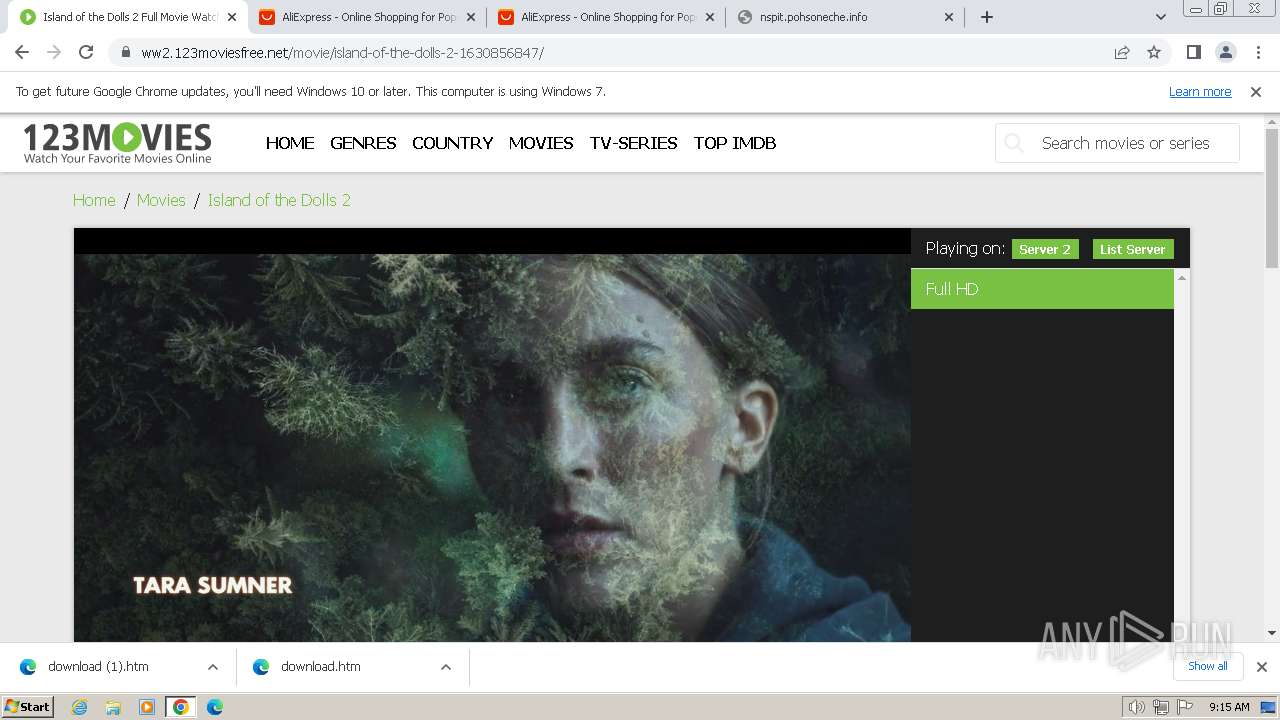1280x720 pixels.
Task: Open the List Server button
Action: [x=1133, y=249]
